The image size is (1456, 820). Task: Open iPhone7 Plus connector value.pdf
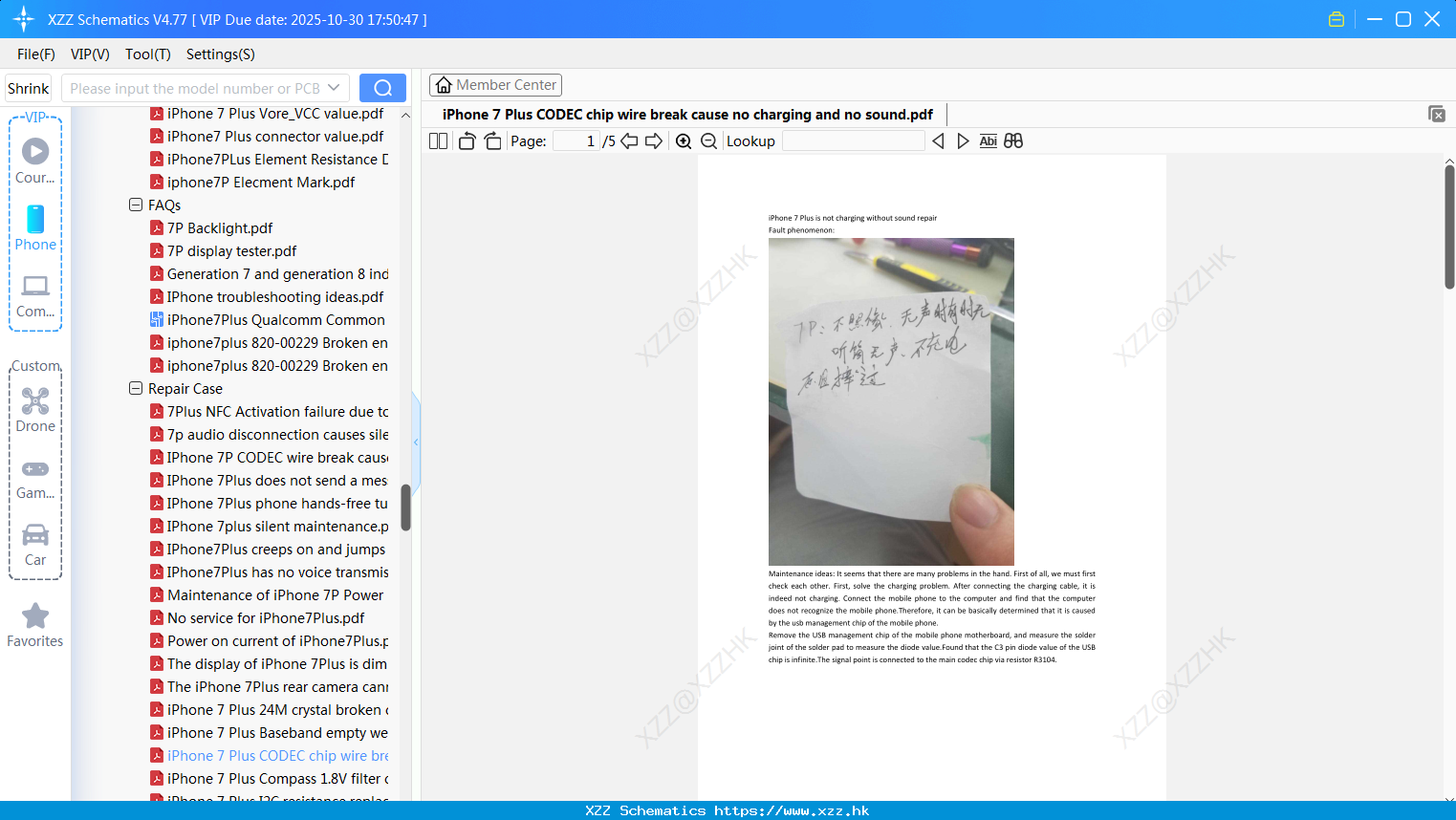[x=275, y=136]
